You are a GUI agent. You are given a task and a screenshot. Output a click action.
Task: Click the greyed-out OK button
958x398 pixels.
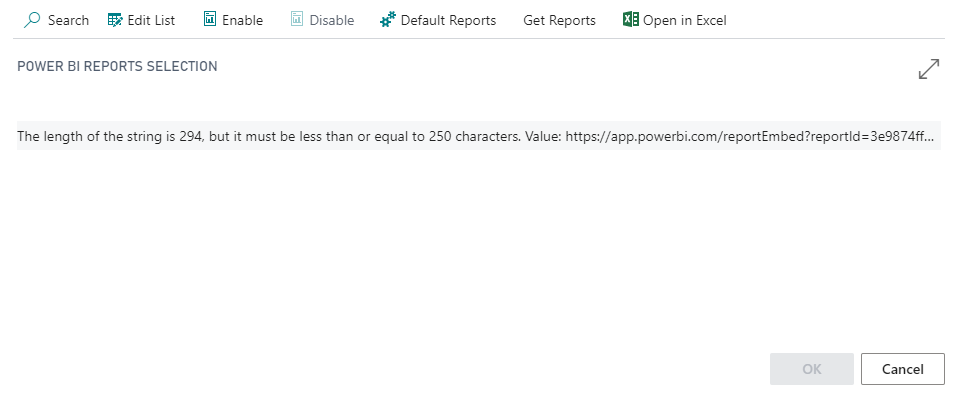click(811, 369)
